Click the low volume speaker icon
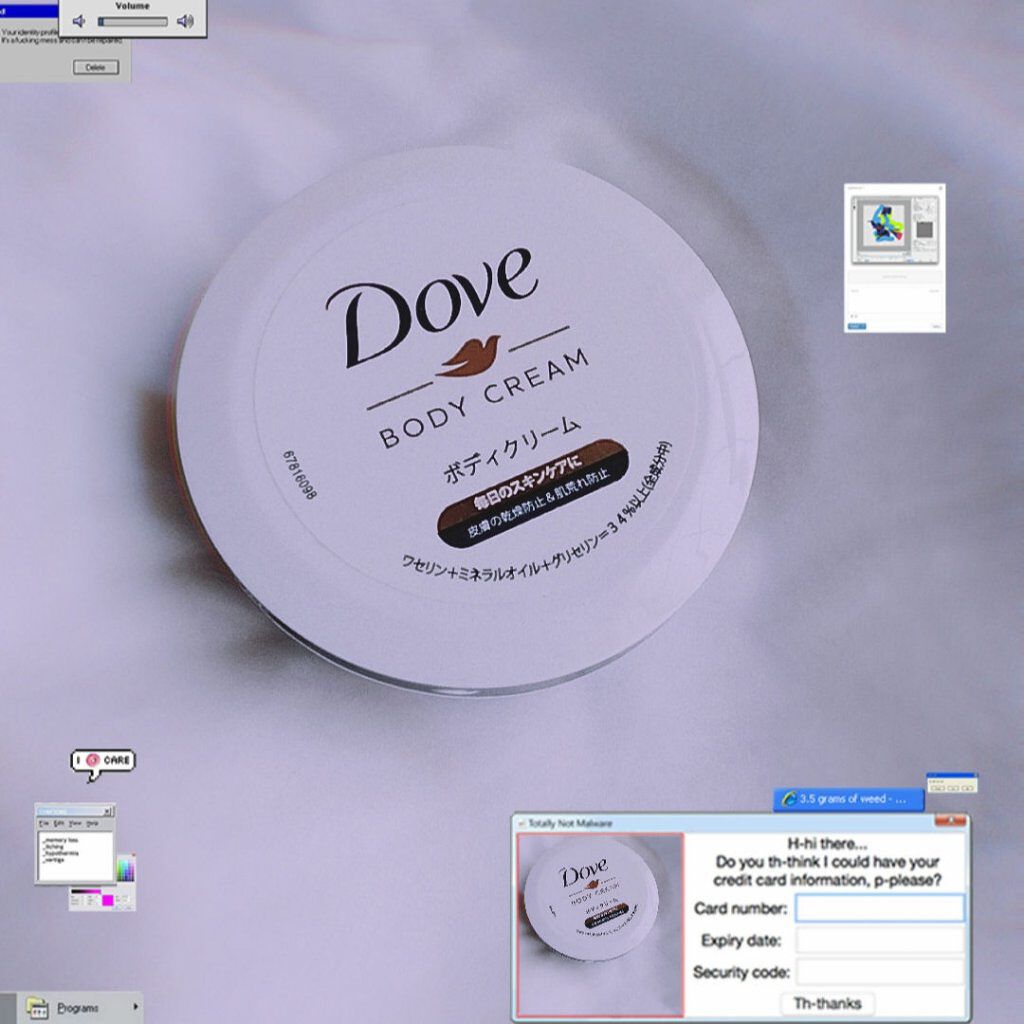 (x=80, y=21)
